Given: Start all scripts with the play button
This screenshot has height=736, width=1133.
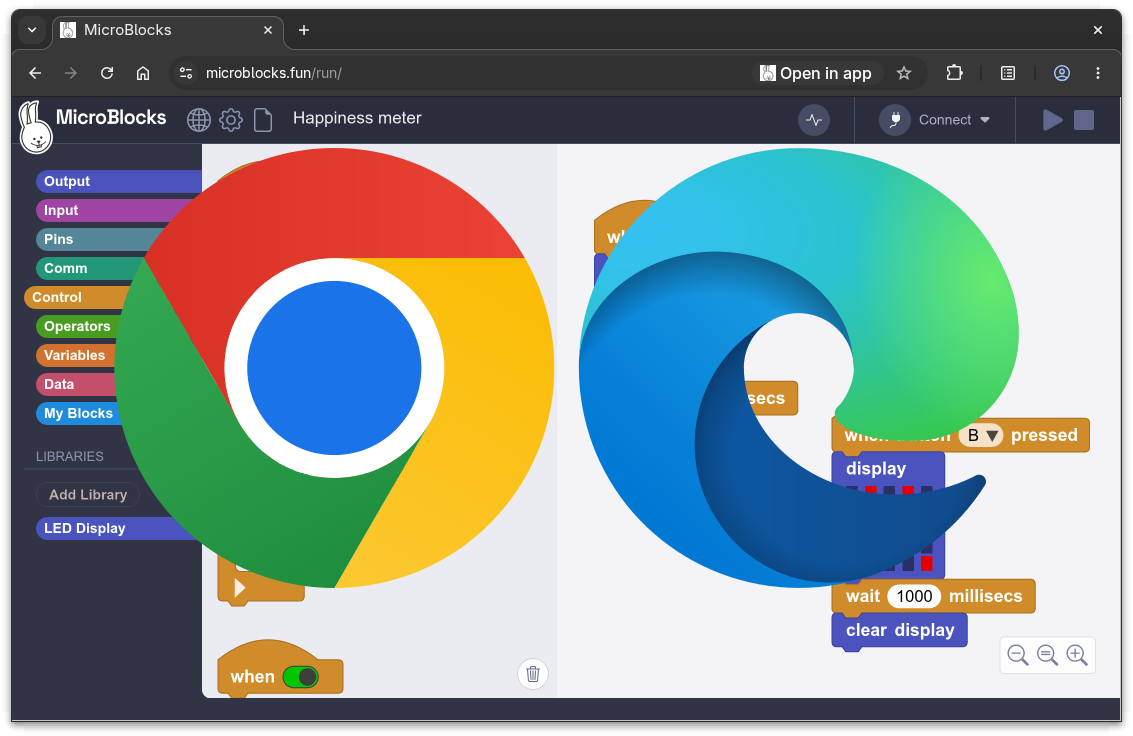Looking at the screenshot, I should (1052, 120).
